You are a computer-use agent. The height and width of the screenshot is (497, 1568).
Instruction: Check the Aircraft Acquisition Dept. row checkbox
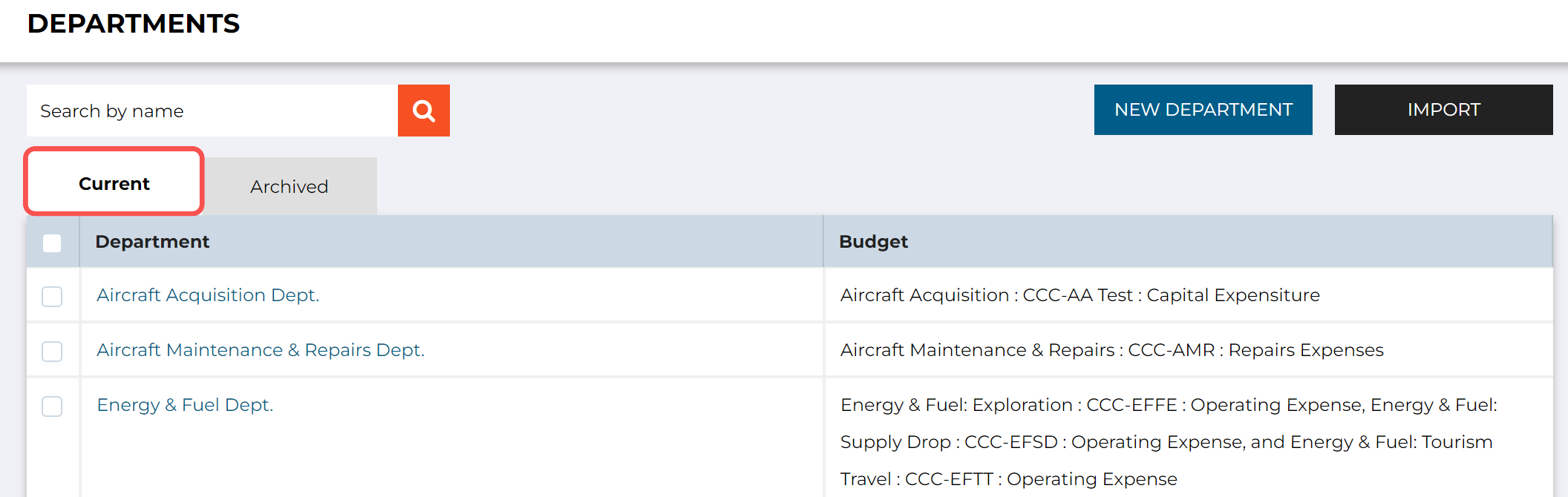click(52, 297)
